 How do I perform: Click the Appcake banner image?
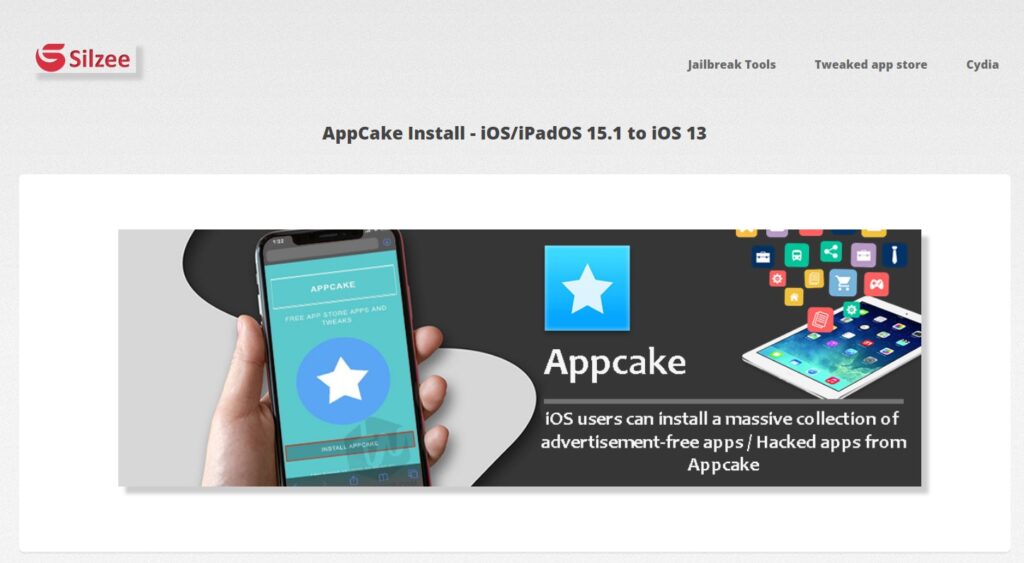click(520, 358)
